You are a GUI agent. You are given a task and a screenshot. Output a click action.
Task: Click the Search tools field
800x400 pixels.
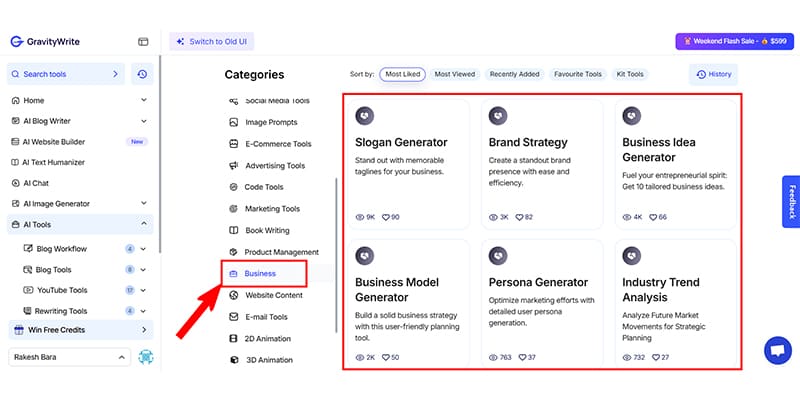point(65,74)
